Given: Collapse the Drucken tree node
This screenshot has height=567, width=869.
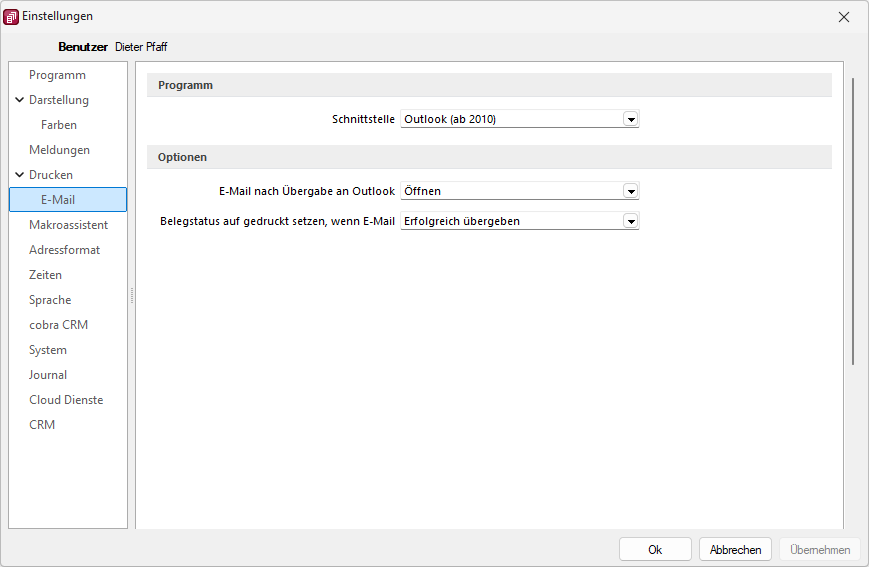Looking at the screenshot, I should (x=19, y=175).
